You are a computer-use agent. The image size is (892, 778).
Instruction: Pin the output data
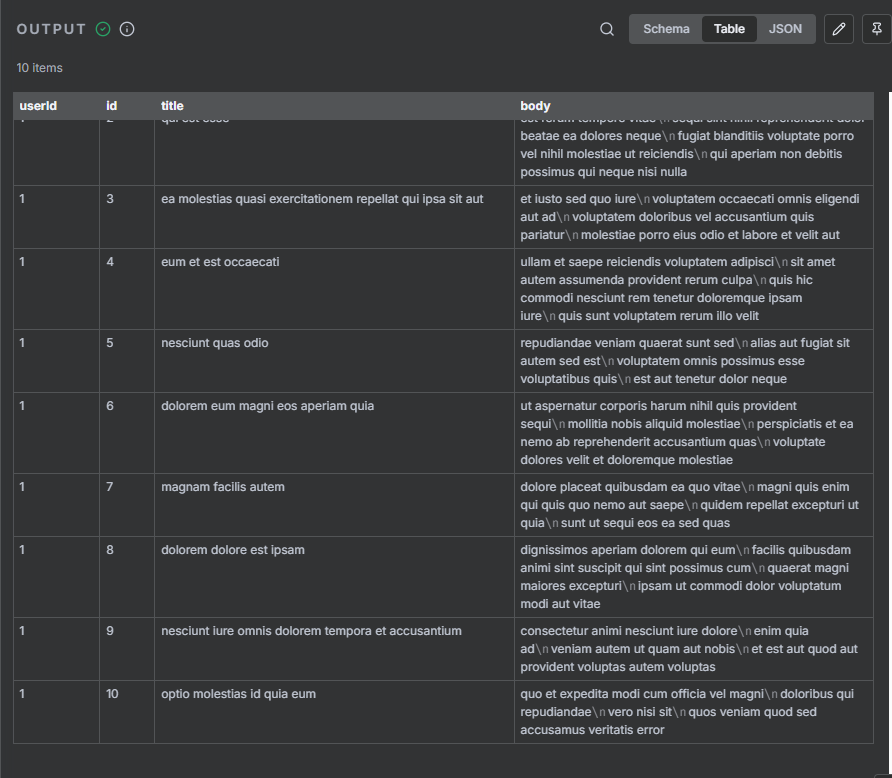tap(876, 29)
